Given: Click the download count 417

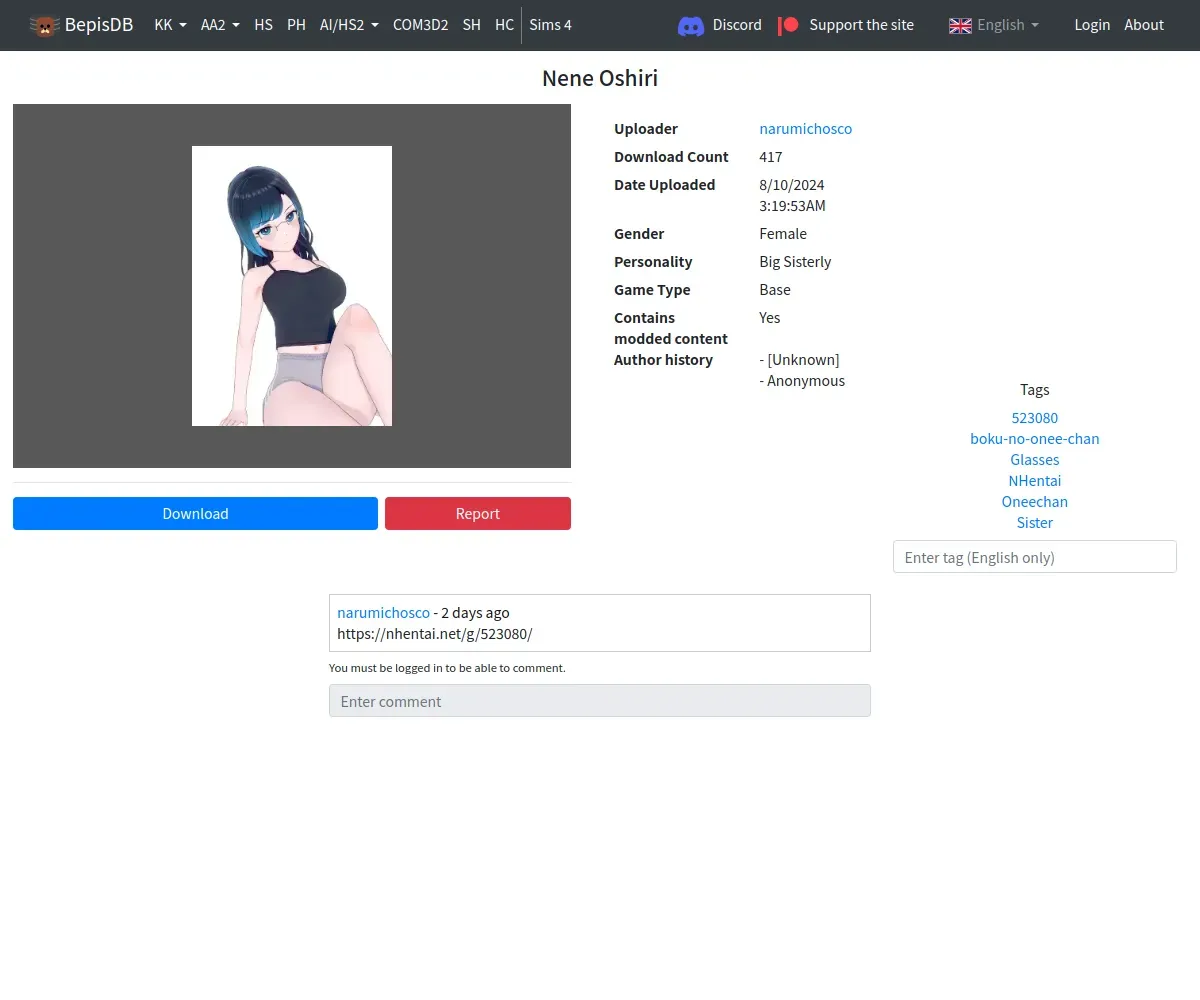Looking at the screenshot, I should tap(771, 157).
